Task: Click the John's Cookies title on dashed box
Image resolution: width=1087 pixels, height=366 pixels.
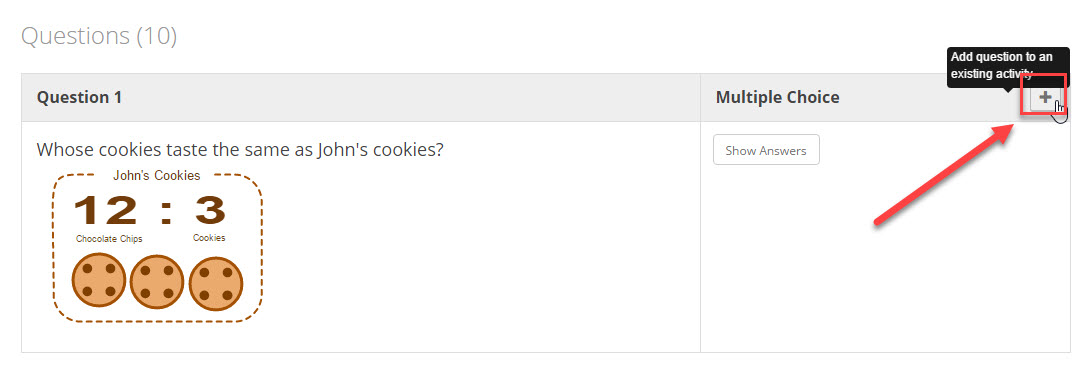Action: 157,175
